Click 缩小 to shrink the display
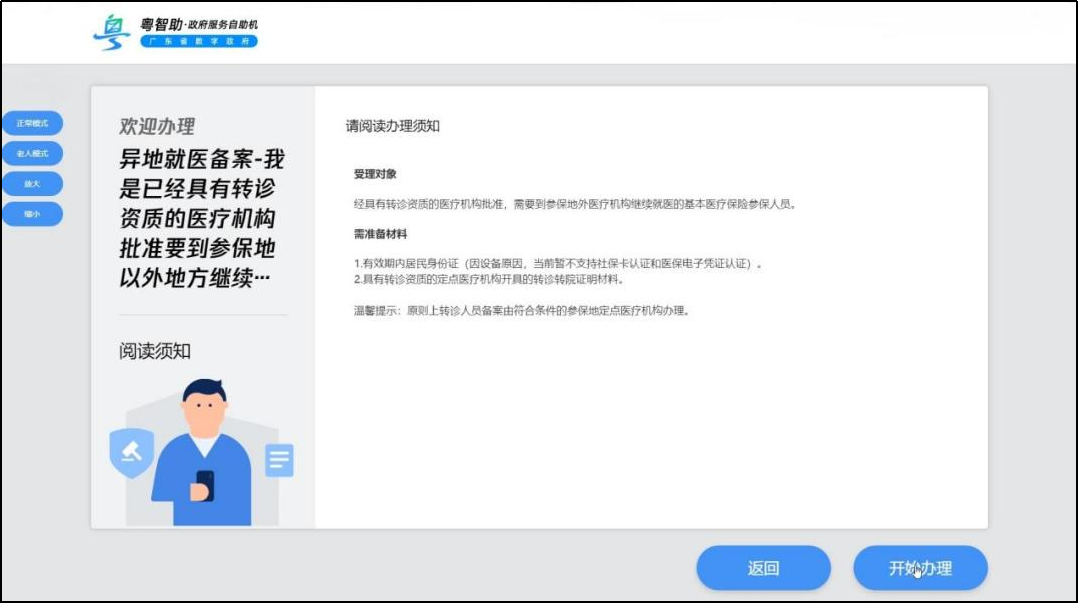The width and height of the screenshot is (1079, 605). [33, 214]
